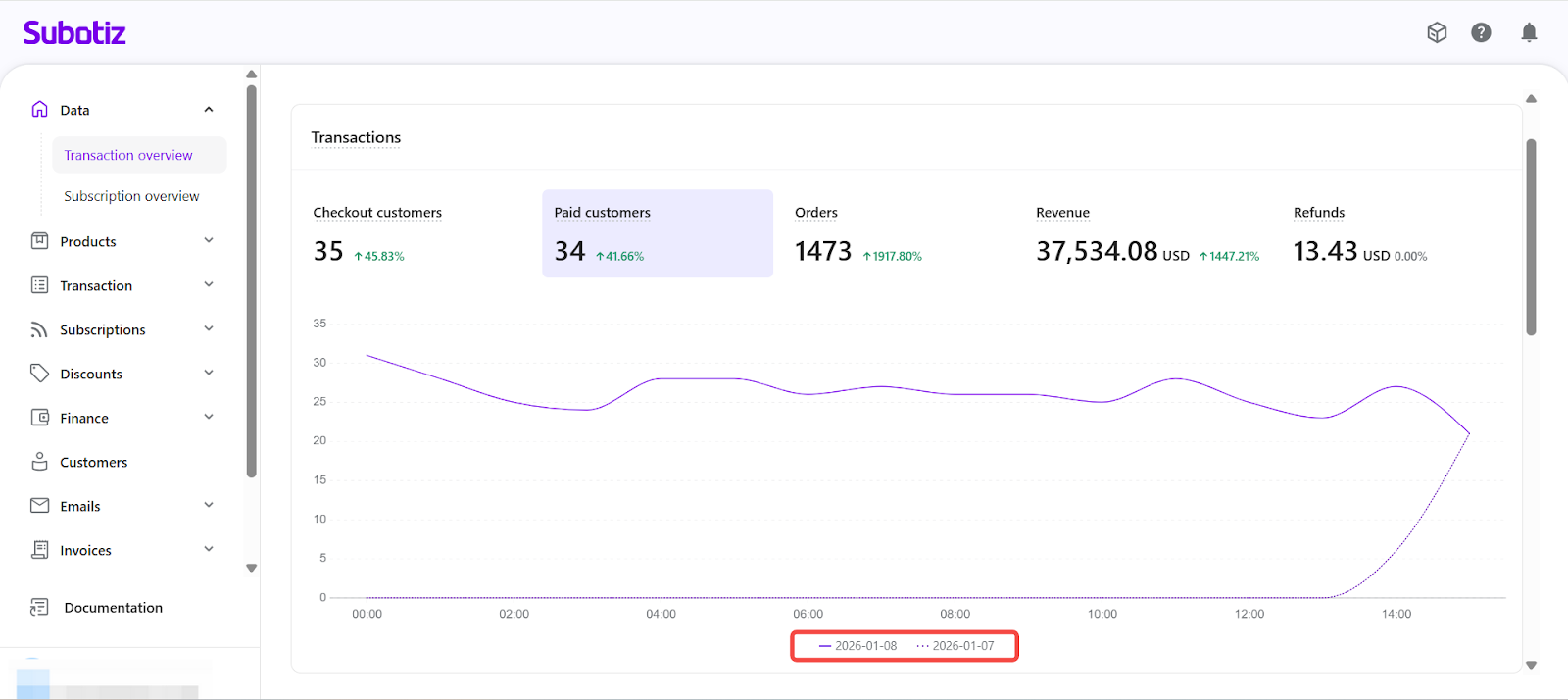The width and height of the screenshot is (1568, 700).
Task: Click the Products box icon
Action: [x=39, y=241]
